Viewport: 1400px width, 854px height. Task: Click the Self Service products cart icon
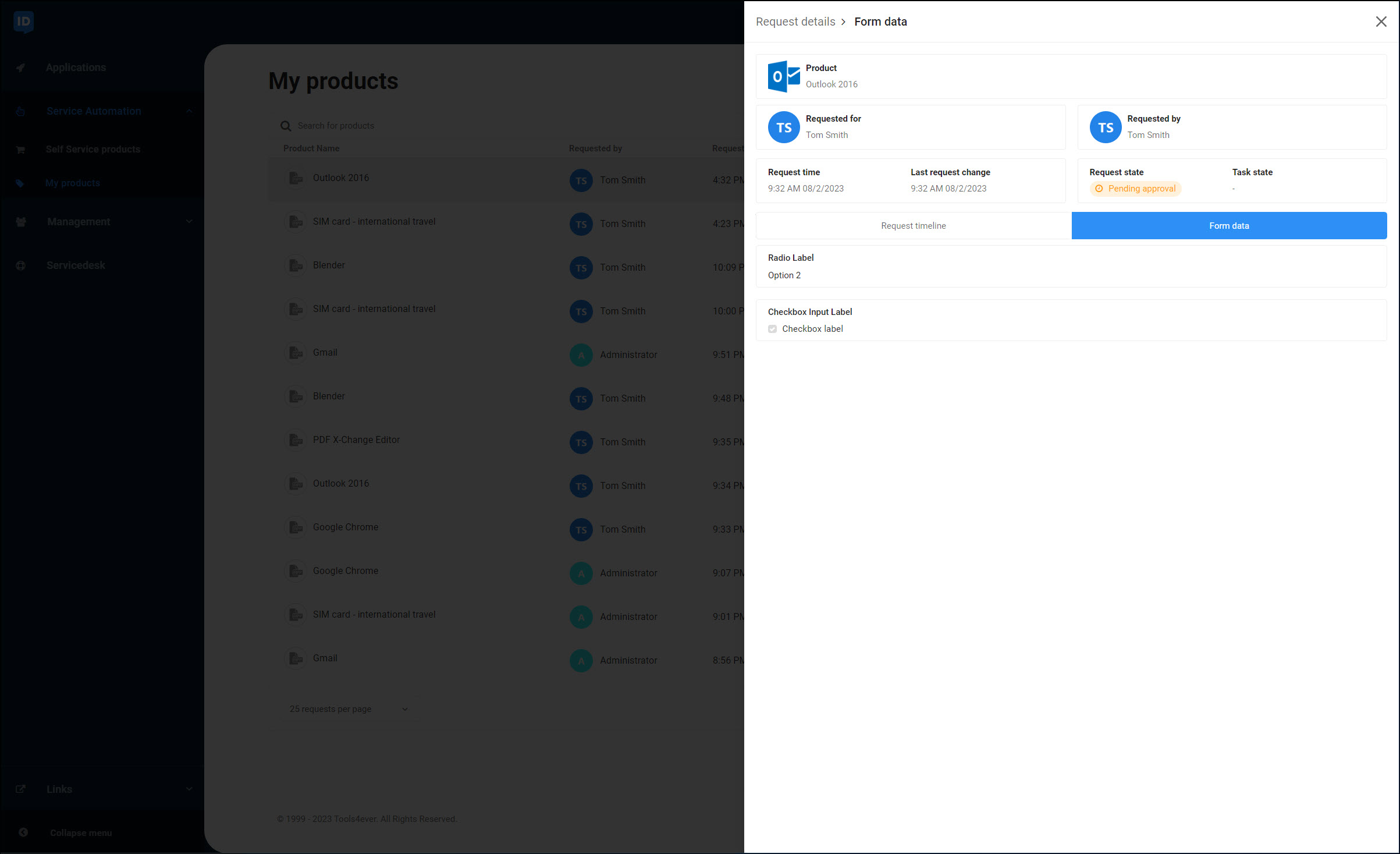tap(20, 150)
